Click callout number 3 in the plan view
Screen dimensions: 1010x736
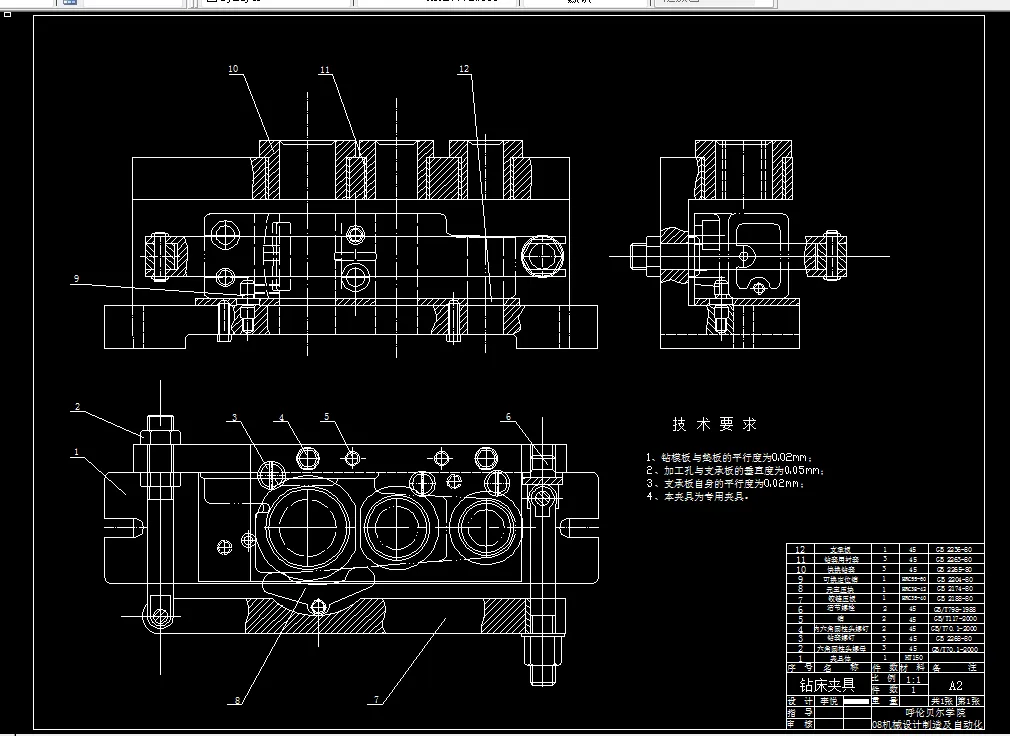pyautogui.click(x=235, y=417)
